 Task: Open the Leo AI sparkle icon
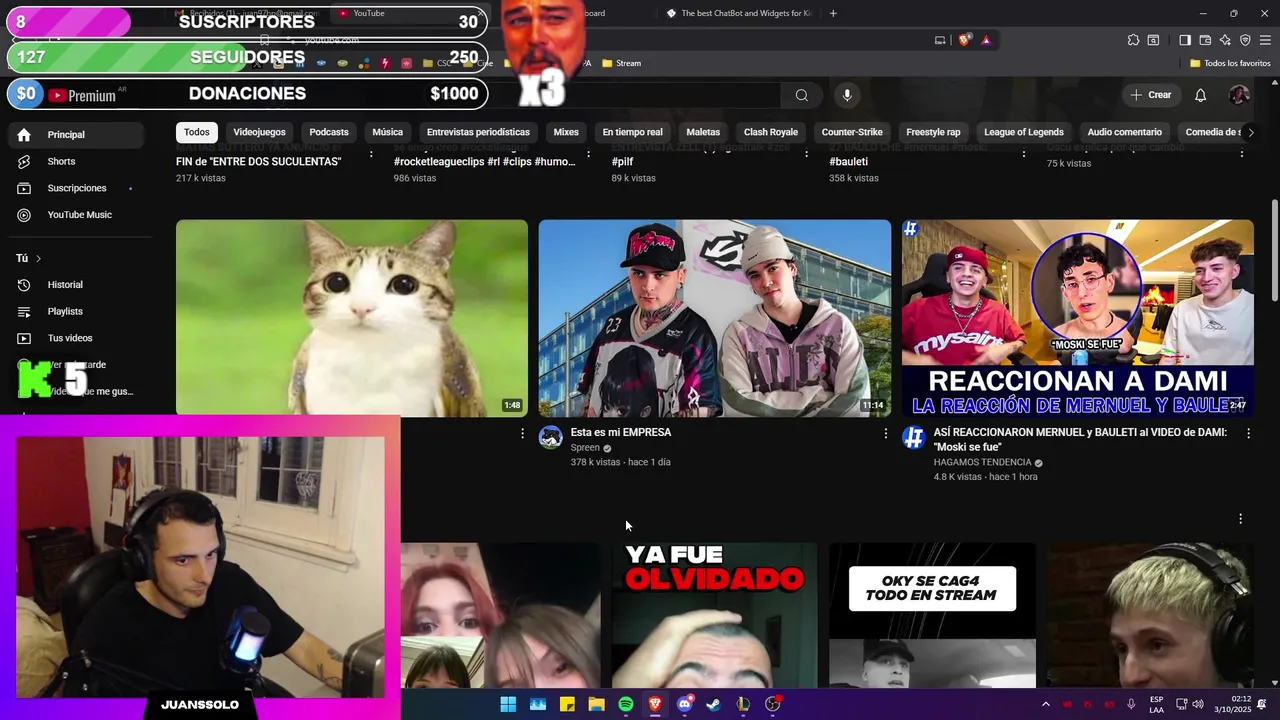(x=1225, y=40)
